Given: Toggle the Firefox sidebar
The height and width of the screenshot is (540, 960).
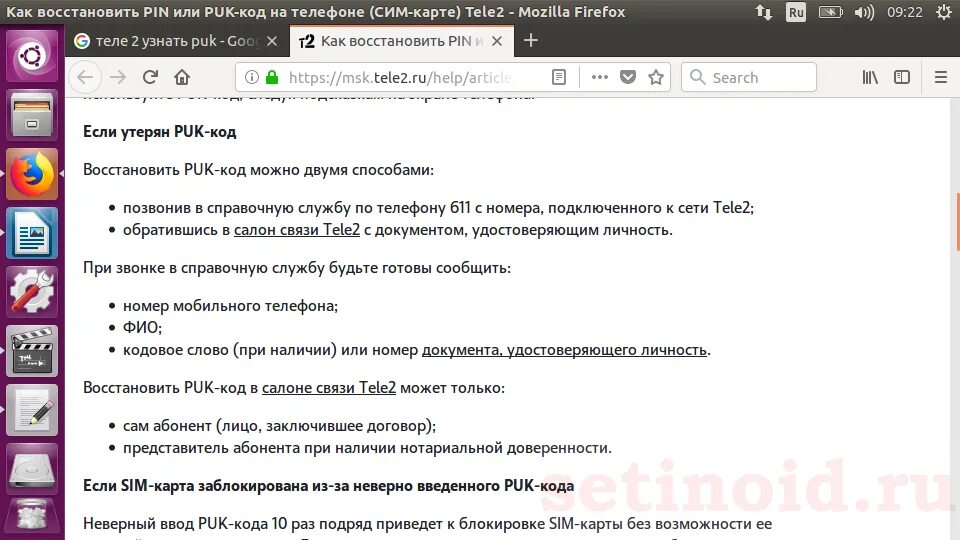Looking at the screenshot, I should (902, 77).
